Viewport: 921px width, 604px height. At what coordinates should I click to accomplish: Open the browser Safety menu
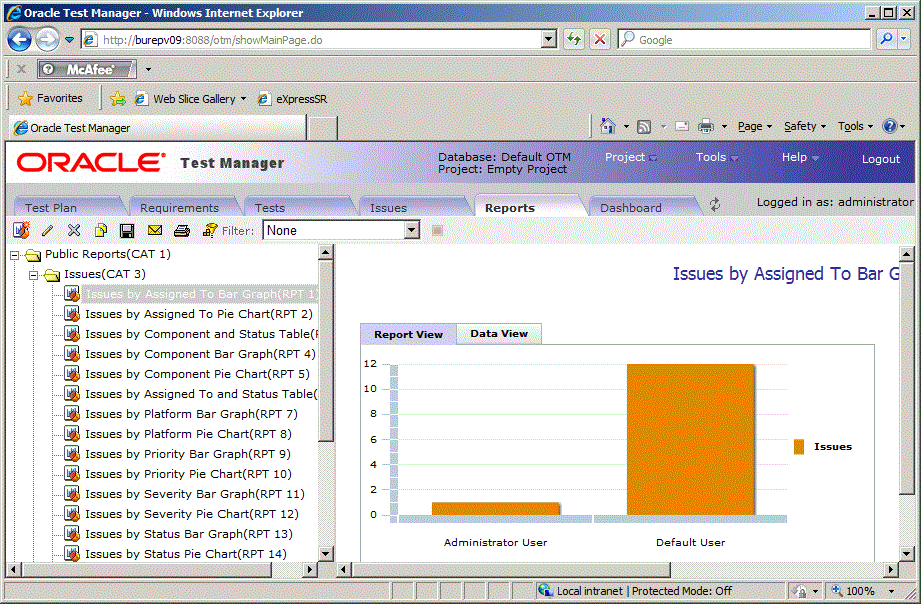click(805, 126)
